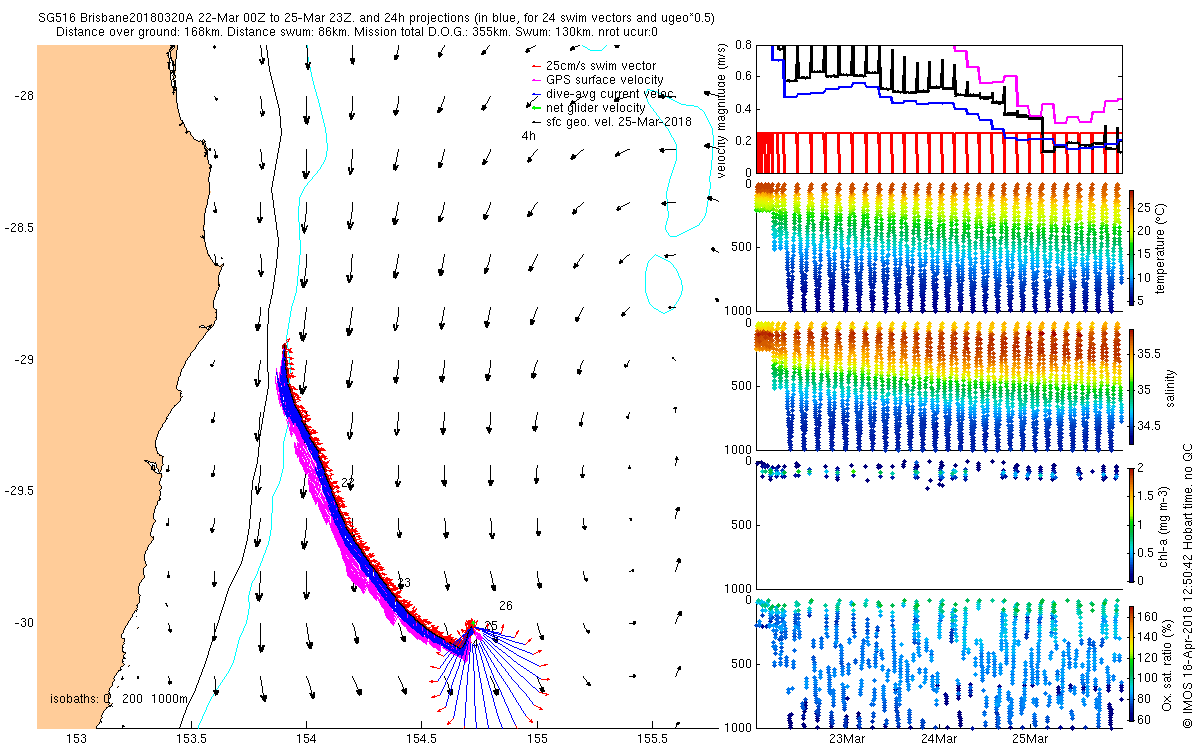The height and width of the screenshot is (750, 1200).
Task: Click the 0.4 tick on the velocity axis
Action: click(742, 109)
